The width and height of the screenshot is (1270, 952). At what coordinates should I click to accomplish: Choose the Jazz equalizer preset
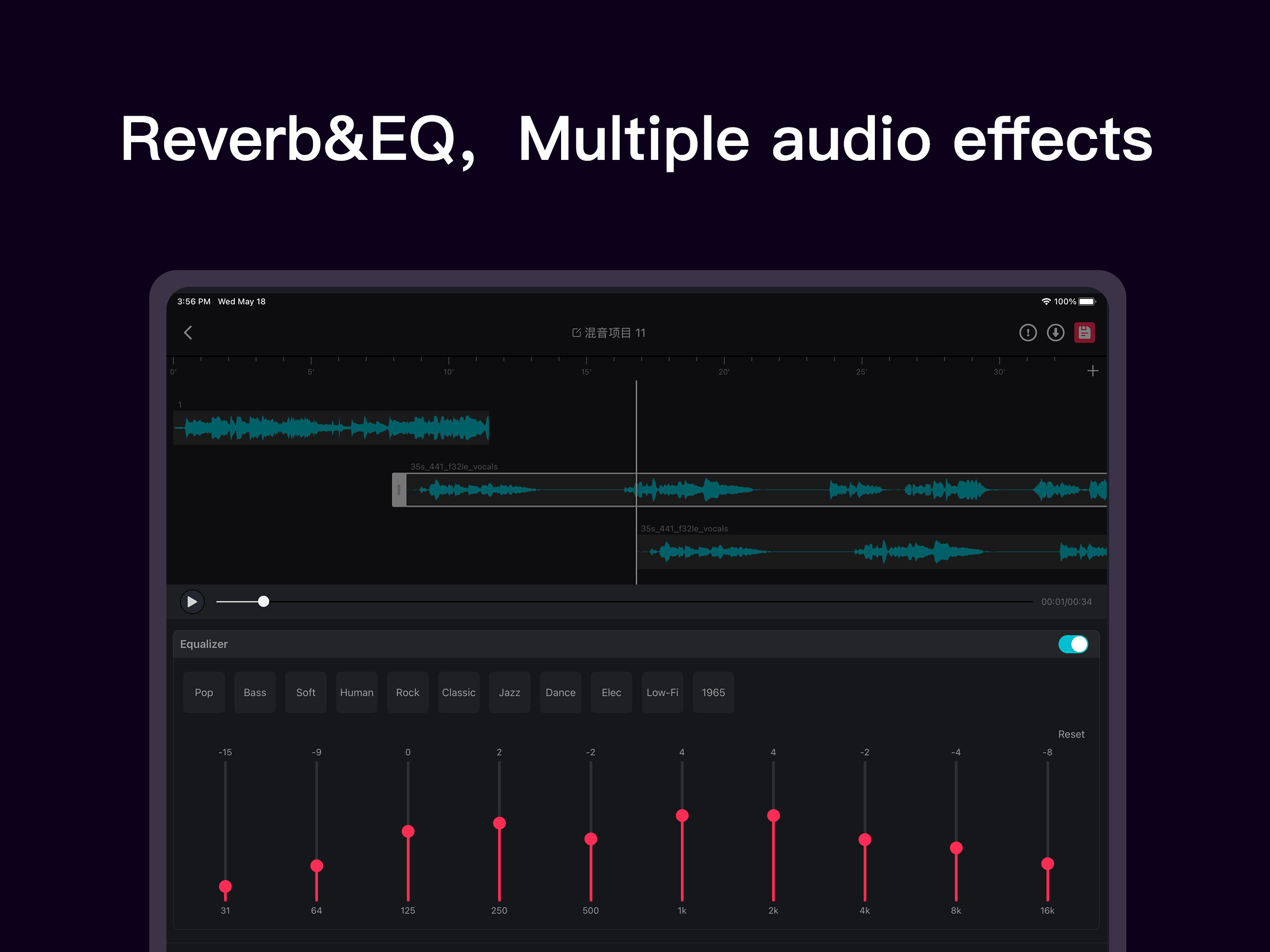509,693
